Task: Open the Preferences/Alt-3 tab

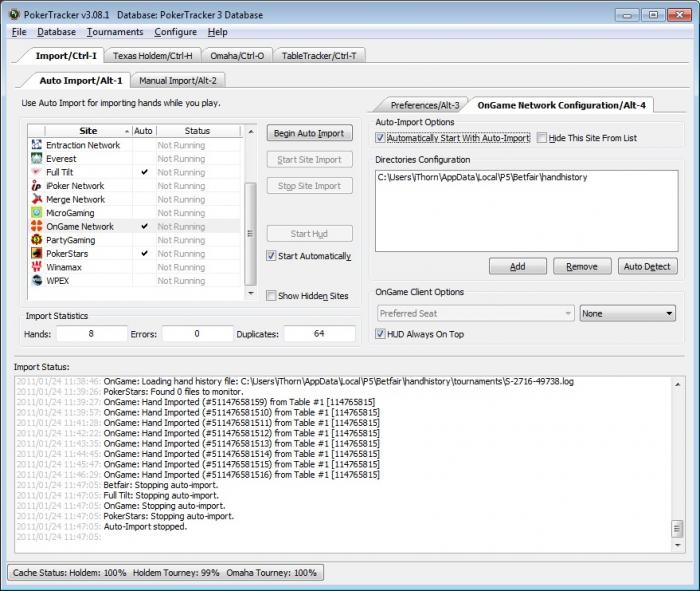Action: [425, 105]
